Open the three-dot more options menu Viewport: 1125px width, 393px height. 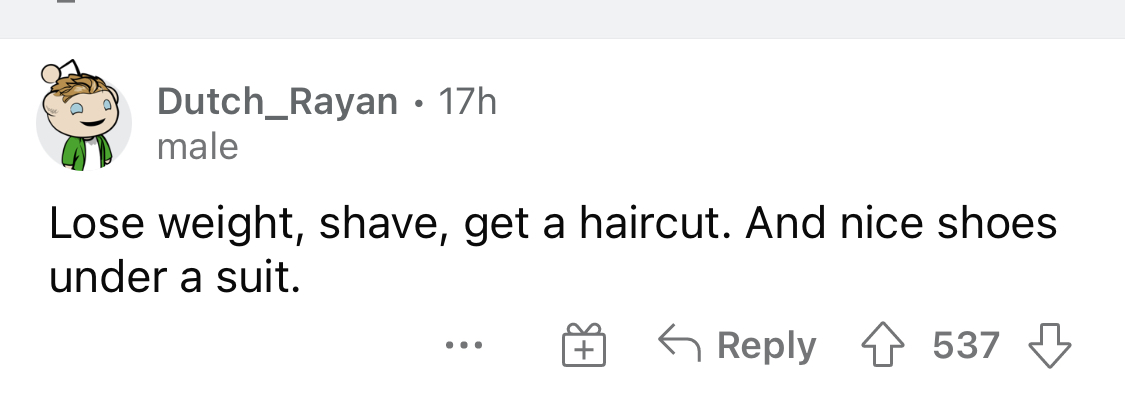click(x=463, y=346)
